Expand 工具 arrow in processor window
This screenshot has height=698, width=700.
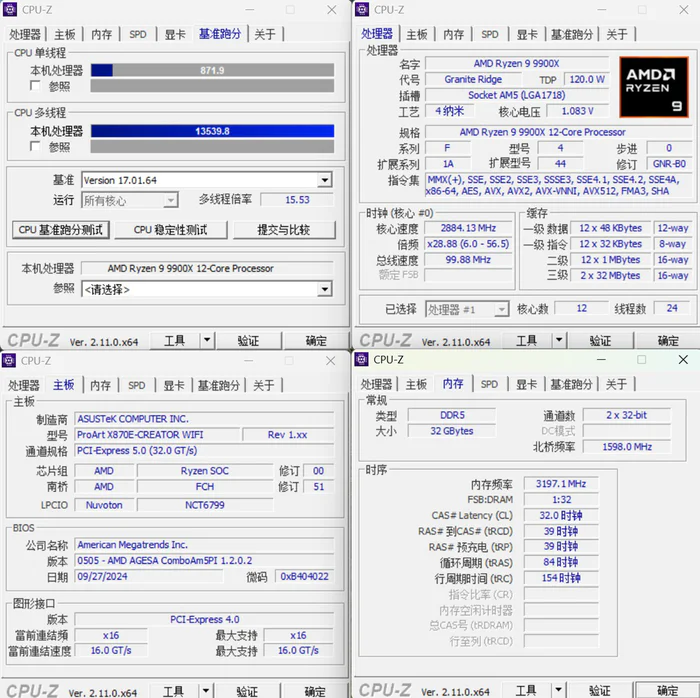coord(559,341)
